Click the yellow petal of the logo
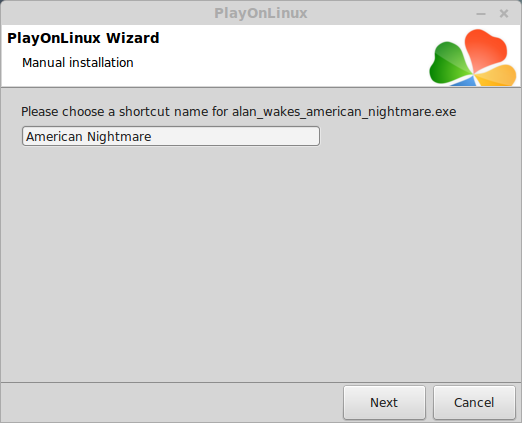 (x=496, y=76)
